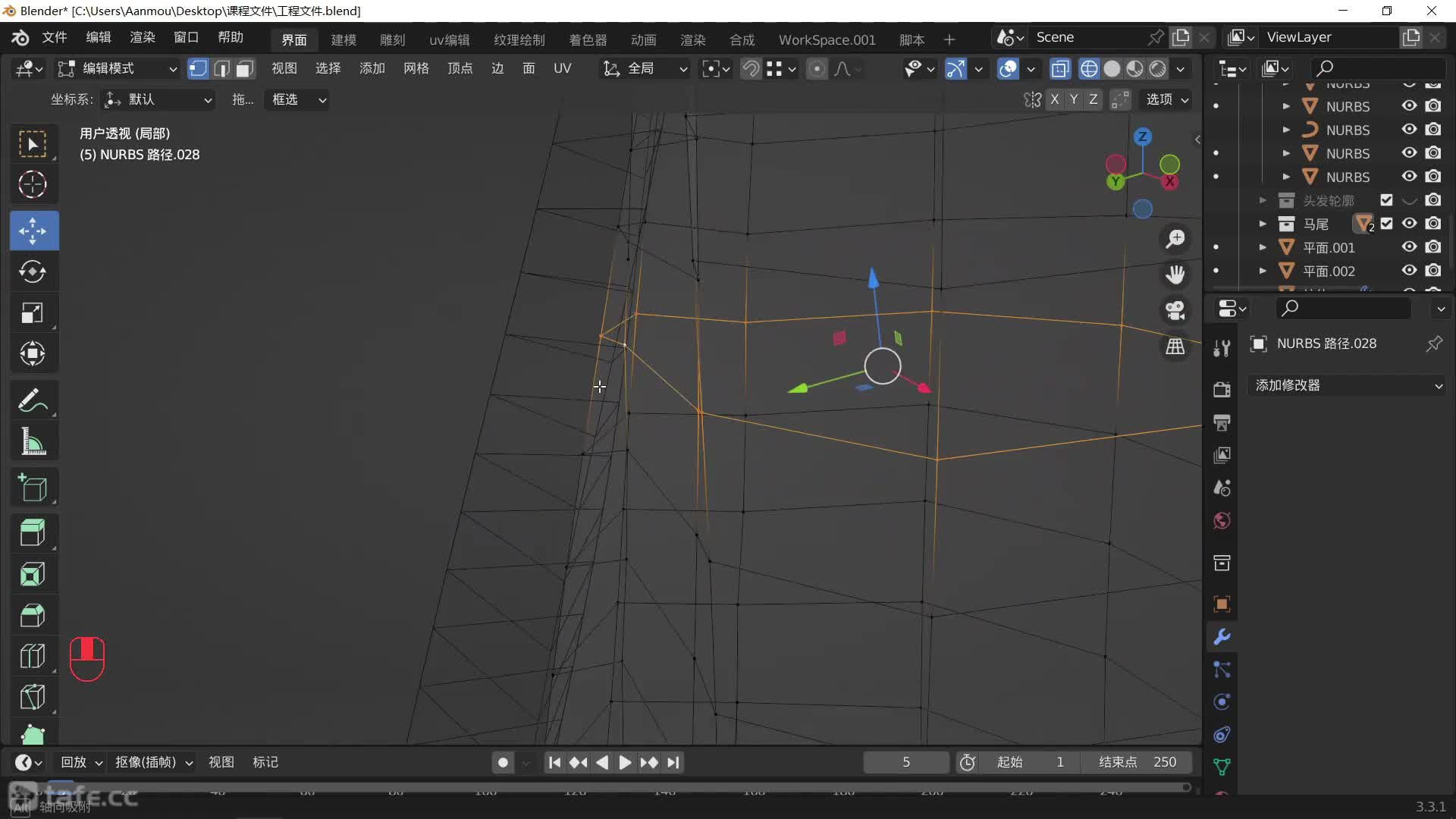This screenshot has width=1456, height=819.
Task: Select the Box Select tool
Action: (x=33, y=144)
